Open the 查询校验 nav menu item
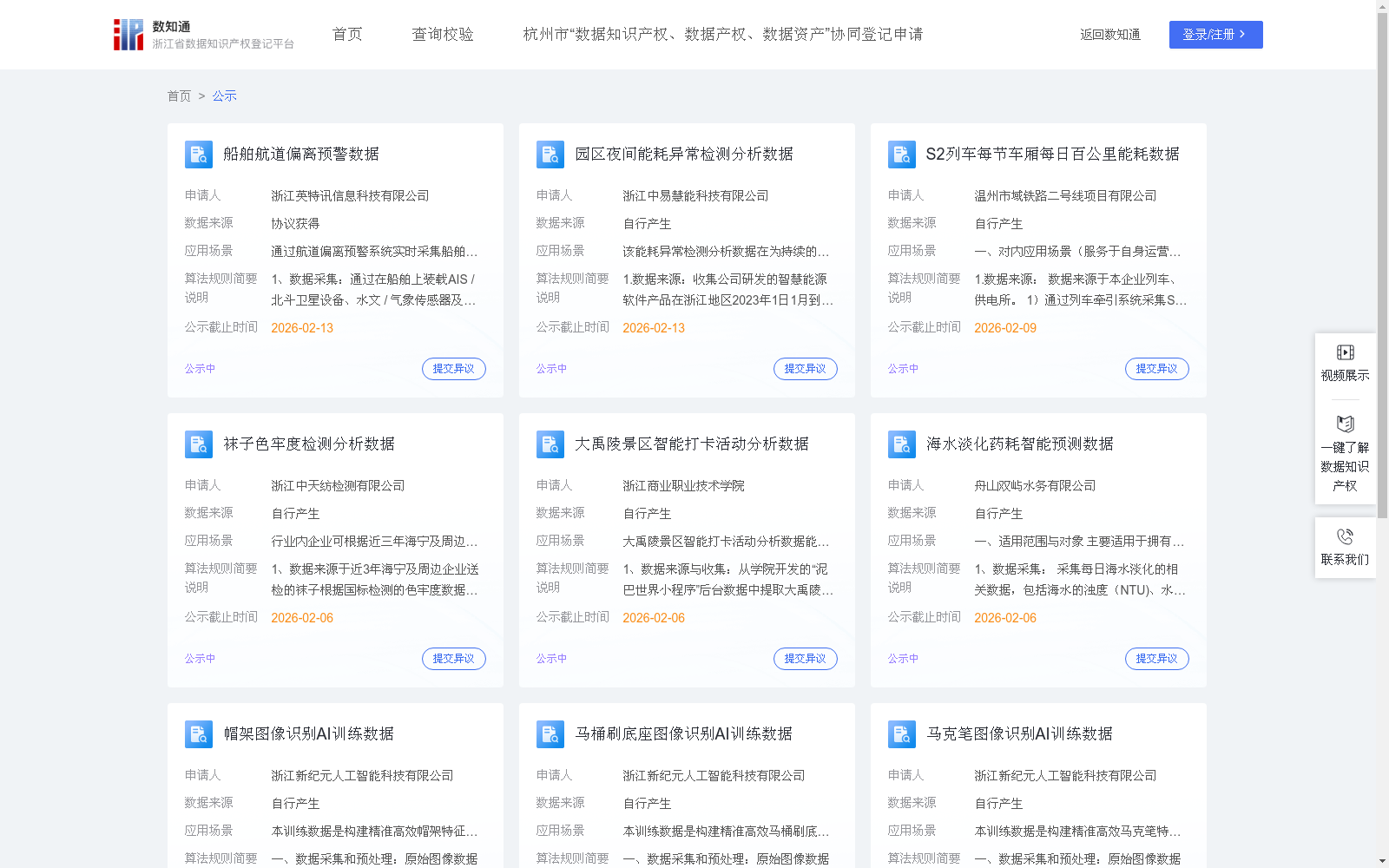 (x=443, y=35)
